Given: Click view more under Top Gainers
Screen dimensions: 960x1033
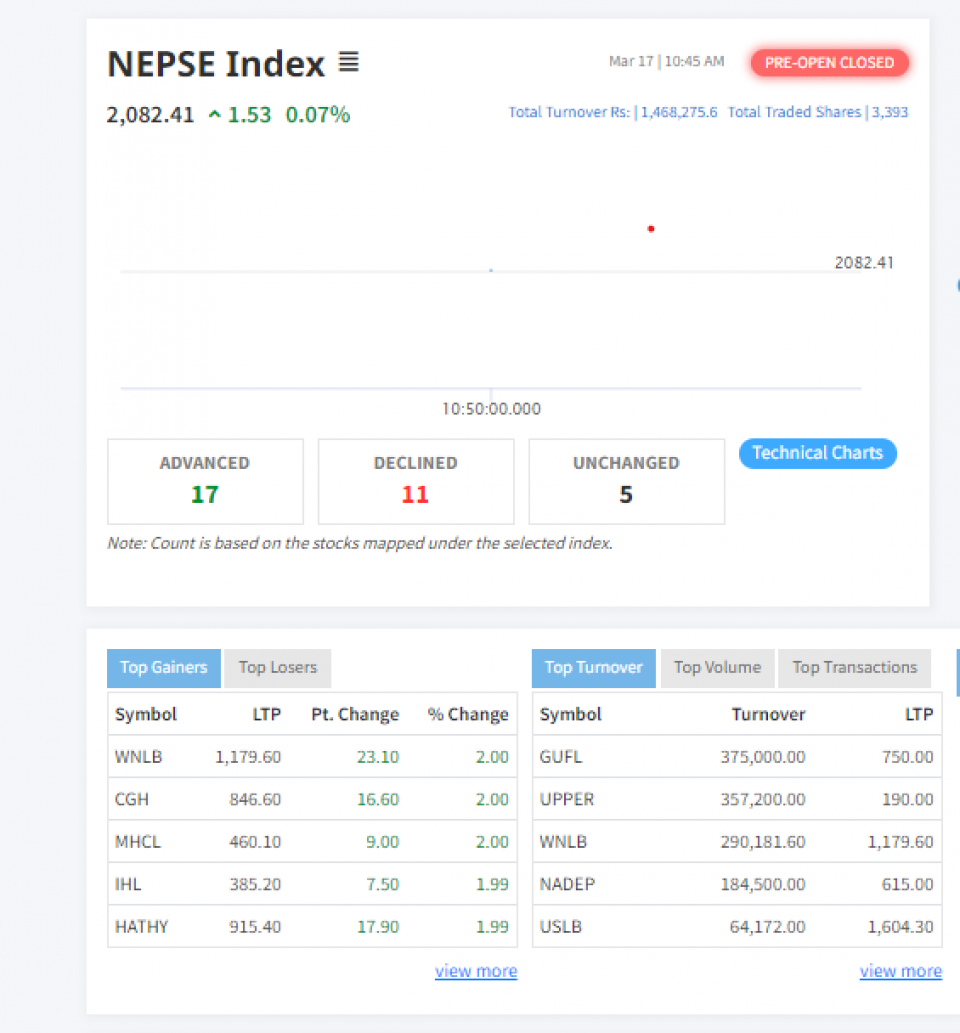Looking at the screenshot, I should [x=476, y=971].
